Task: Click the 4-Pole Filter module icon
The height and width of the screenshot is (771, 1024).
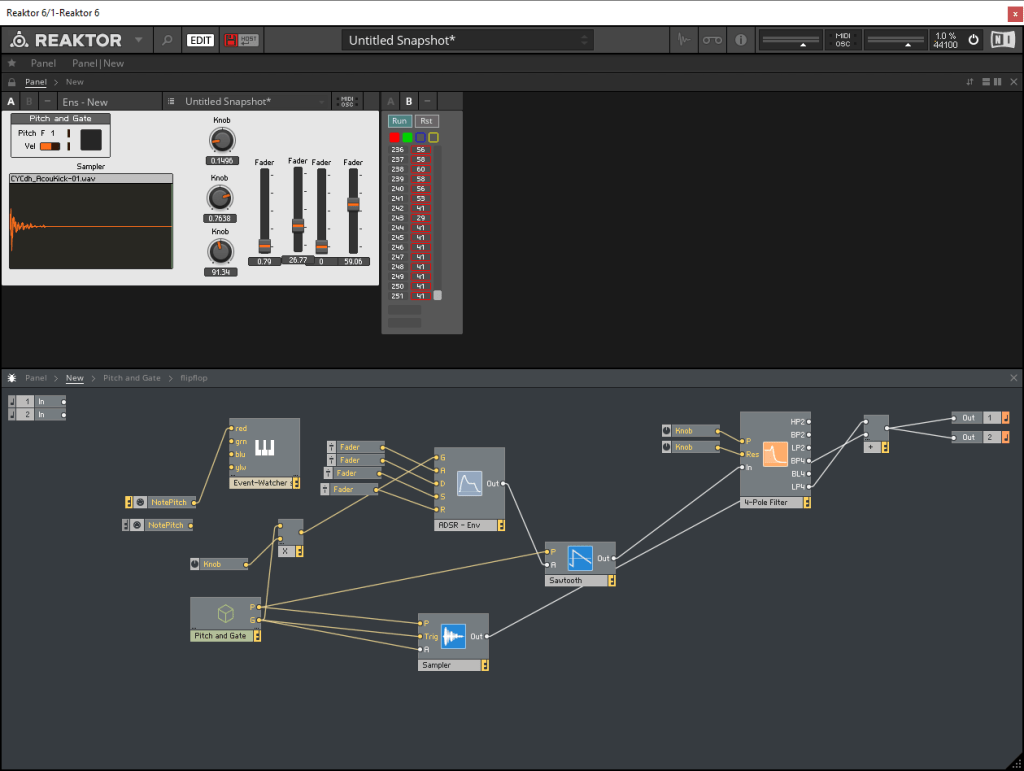Action: 776,456
